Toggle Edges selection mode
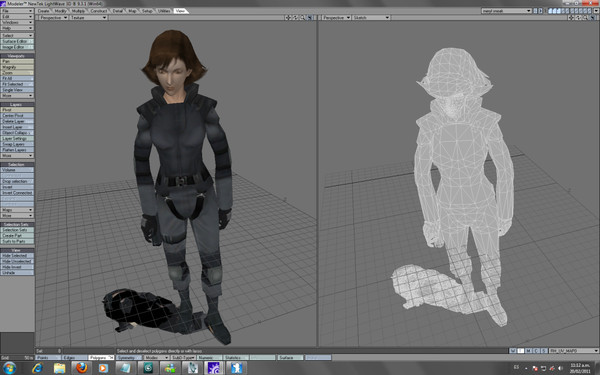The height and width of the screenshot is (375, 600). [74, 358]
